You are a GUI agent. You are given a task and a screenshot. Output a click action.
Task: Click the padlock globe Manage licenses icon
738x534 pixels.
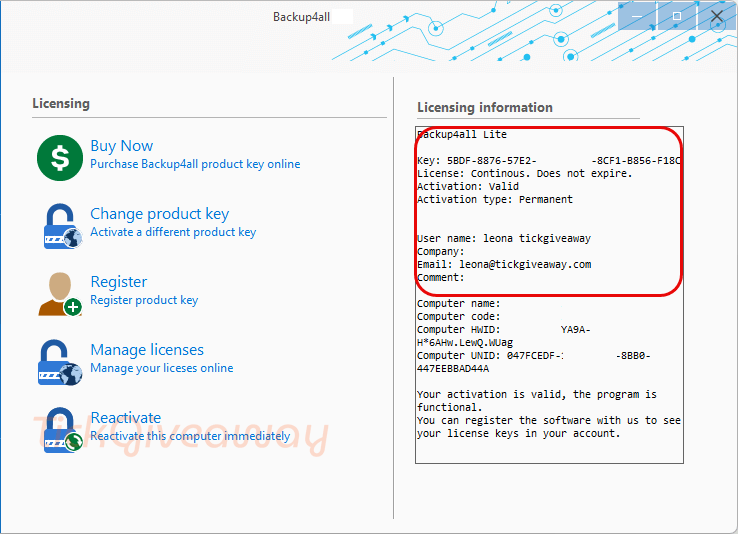[60, 362]
